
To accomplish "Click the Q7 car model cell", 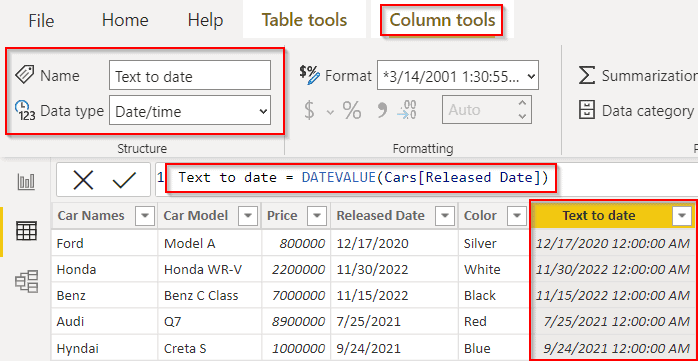I will [210, 321].
